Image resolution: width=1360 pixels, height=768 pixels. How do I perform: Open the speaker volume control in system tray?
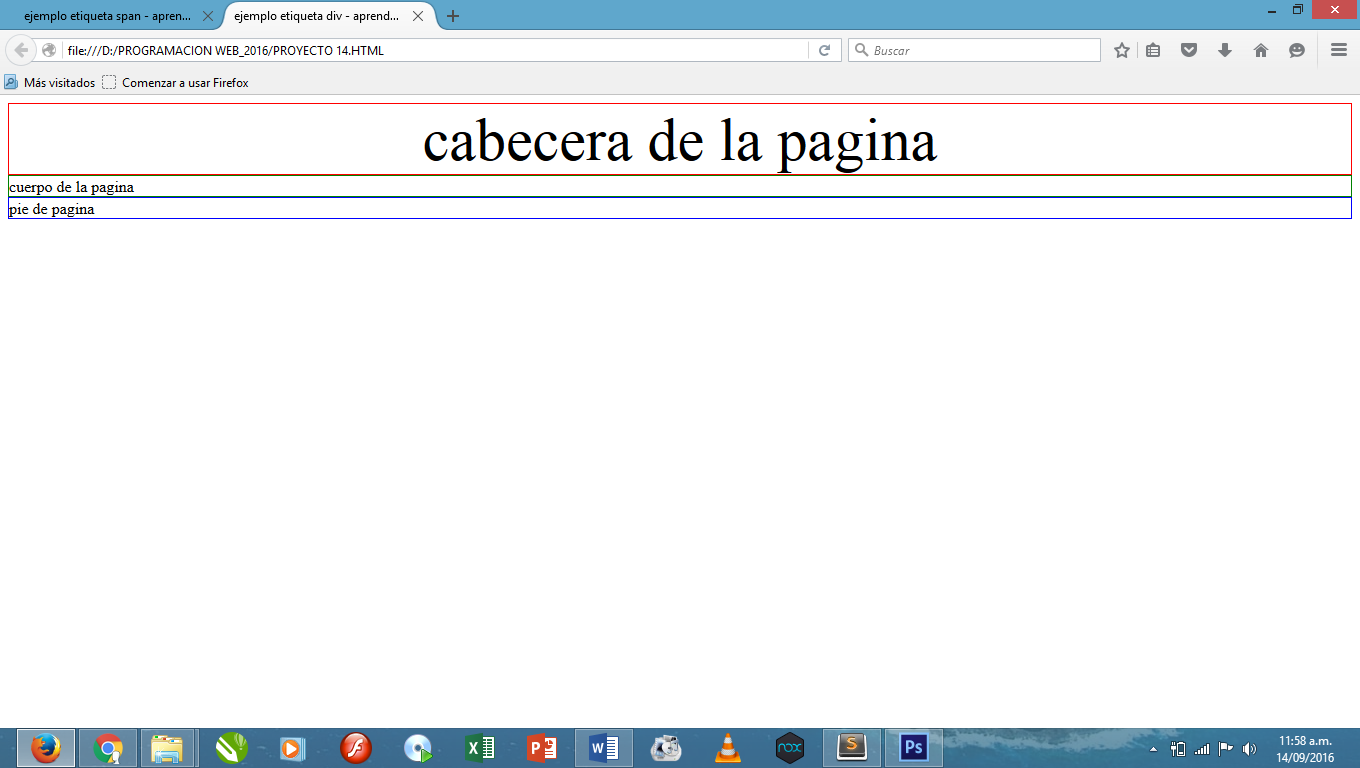[1247, 747]
